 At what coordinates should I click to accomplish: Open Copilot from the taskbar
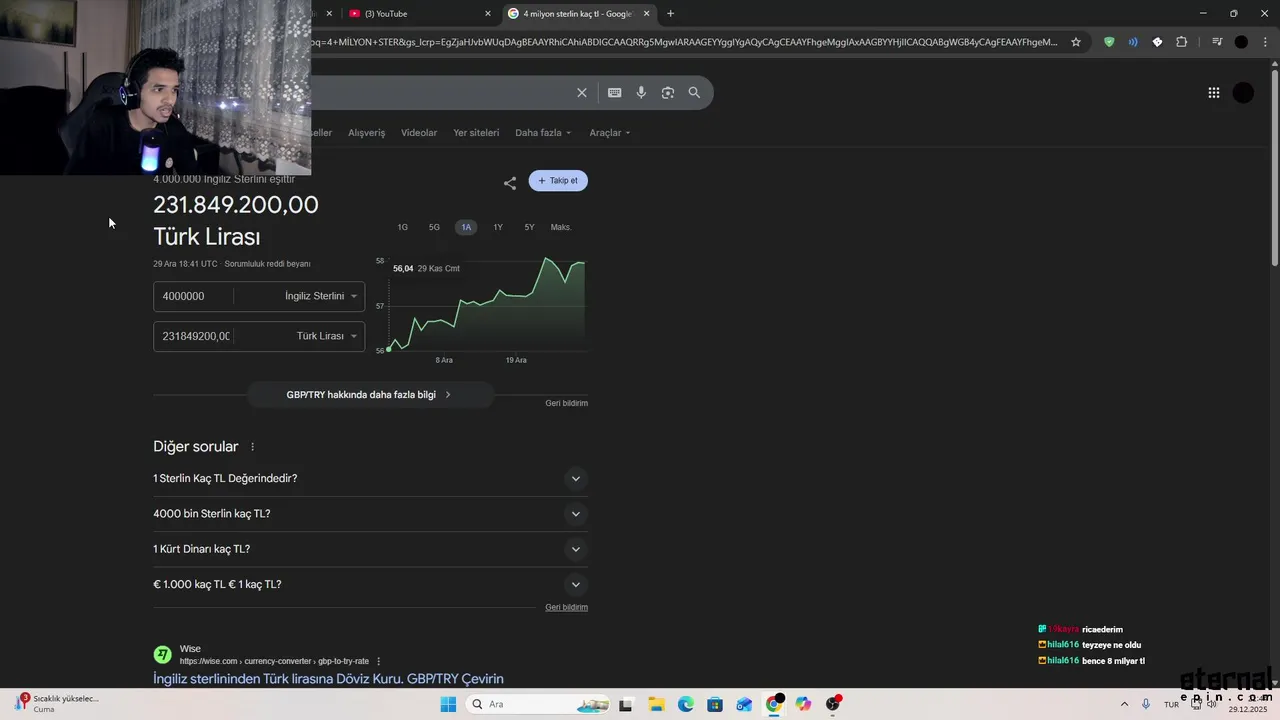tap(803, 704)
